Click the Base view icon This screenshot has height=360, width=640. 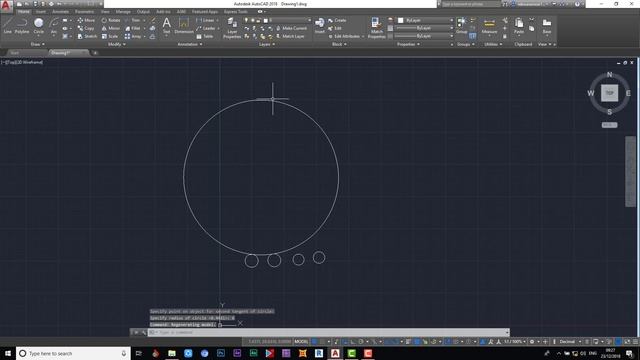547,25
